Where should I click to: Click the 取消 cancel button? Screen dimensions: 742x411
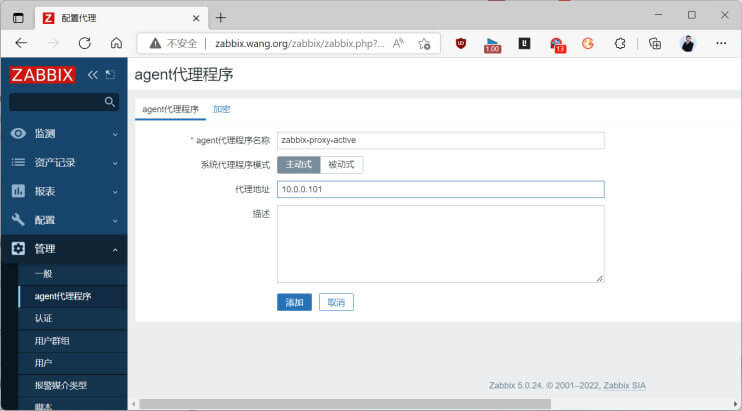tap(336, 302)
